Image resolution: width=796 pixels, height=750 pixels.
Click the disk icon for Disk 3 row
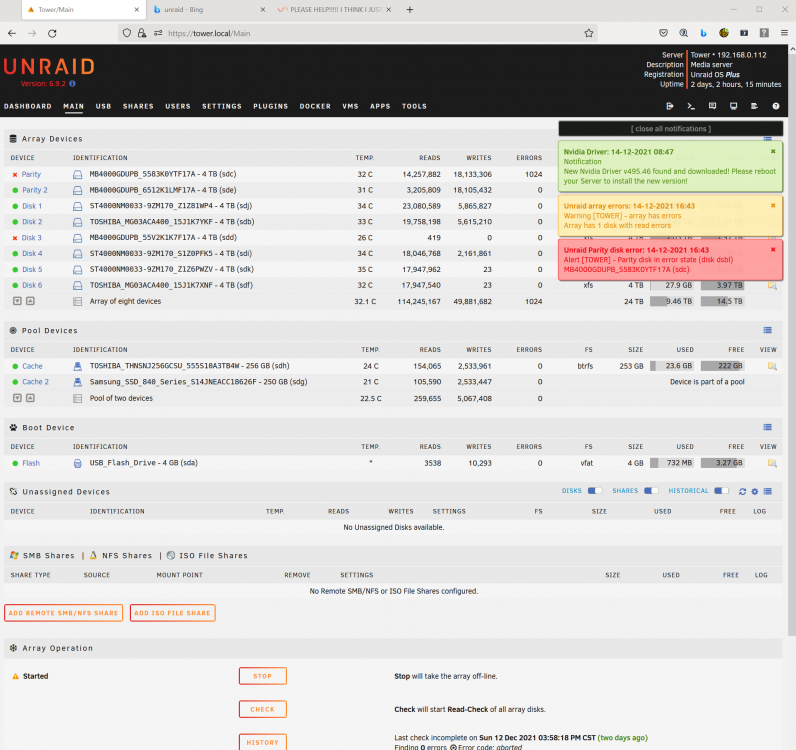coord(77,238)
